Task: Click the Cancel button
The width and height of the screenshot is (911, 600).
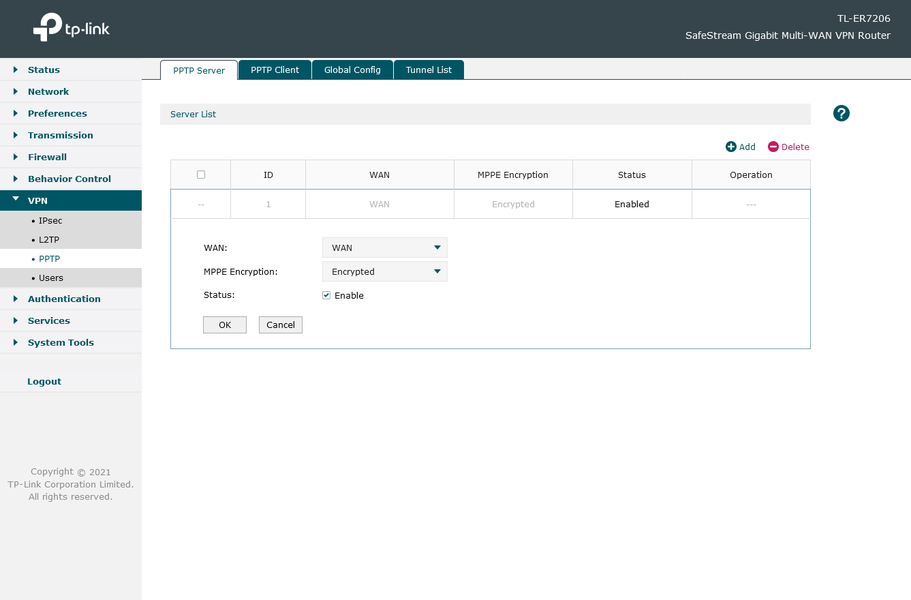Action: click(x=281, y=325)
